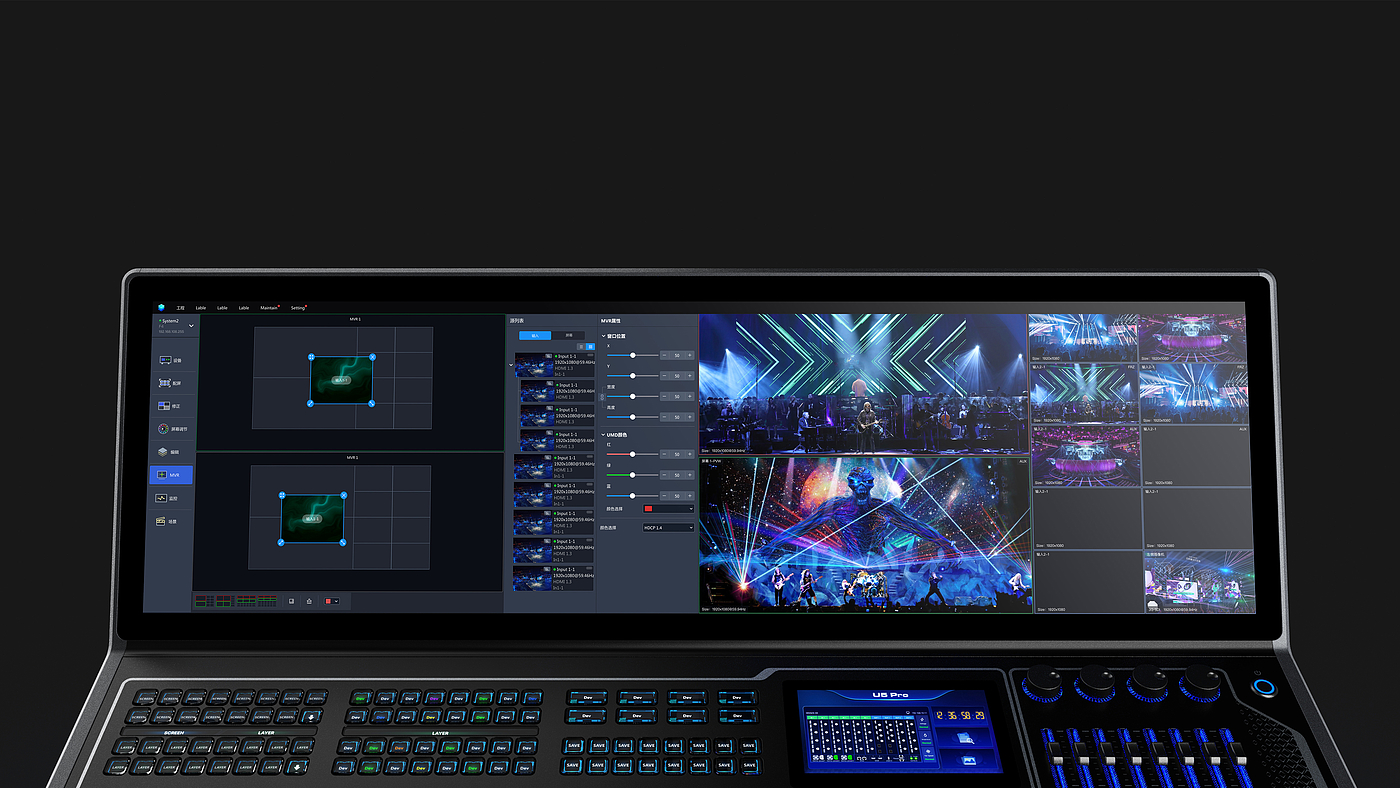
Task: Select the highlighted MVR sidebar item
Action: coord(171,475)
